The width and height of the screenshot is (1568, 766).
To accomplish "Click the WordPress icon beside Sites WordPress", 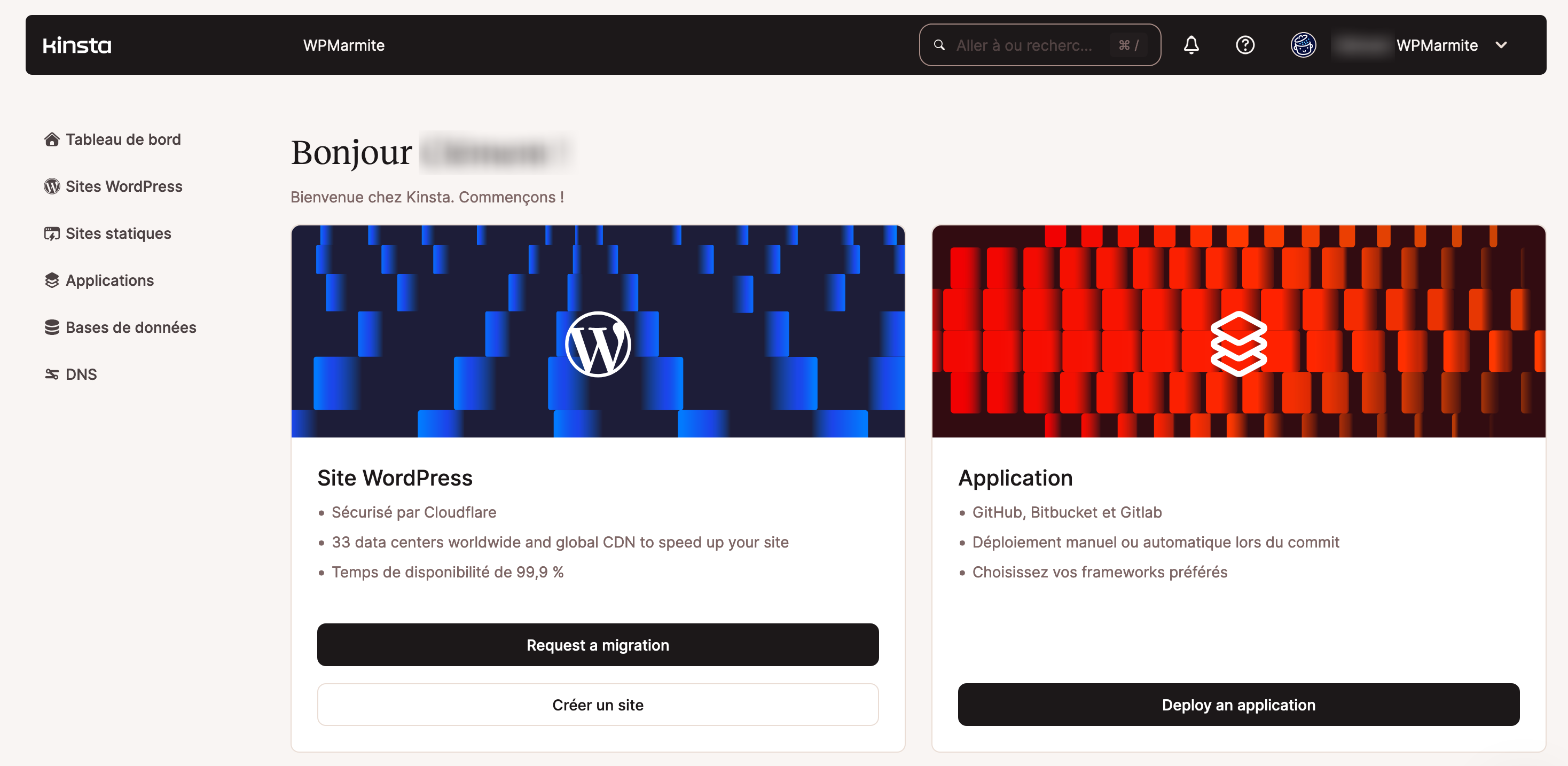I will [52, 186].
